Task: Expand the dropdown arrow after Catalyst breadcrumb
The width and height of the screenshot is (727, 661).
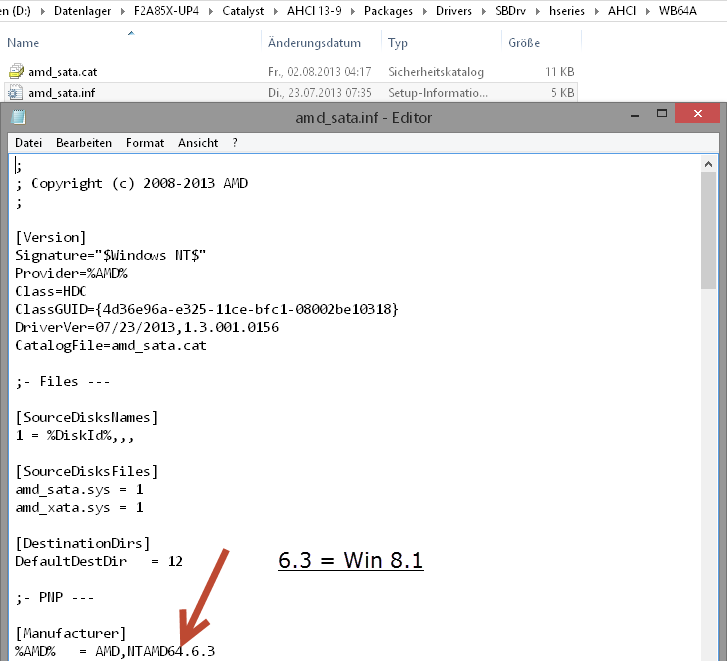Action: 275,11
